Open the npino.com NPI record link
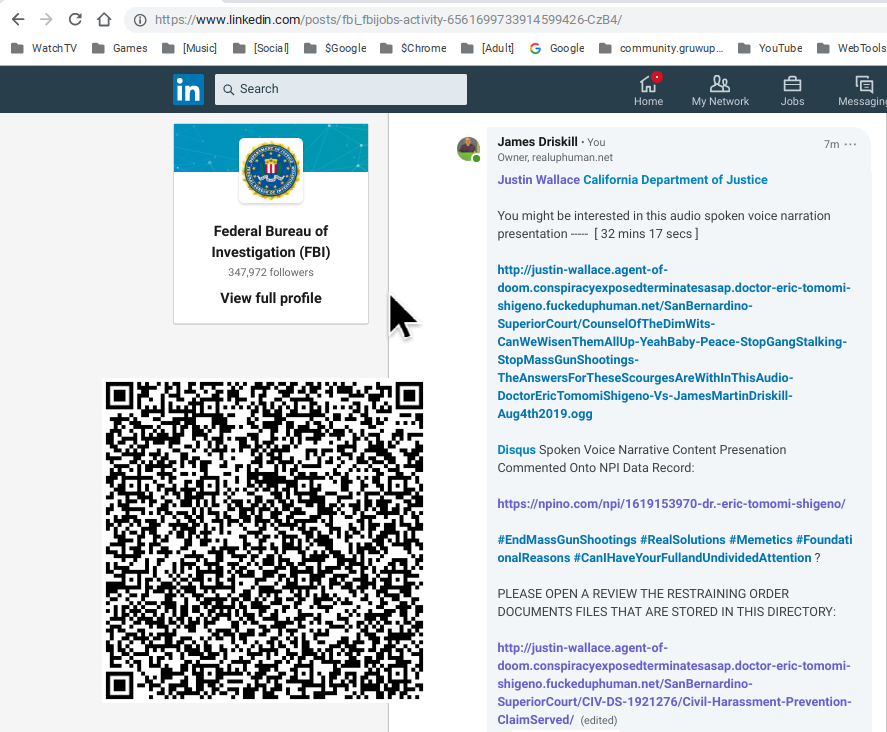The image size is (887, 732). coord(671,503)
